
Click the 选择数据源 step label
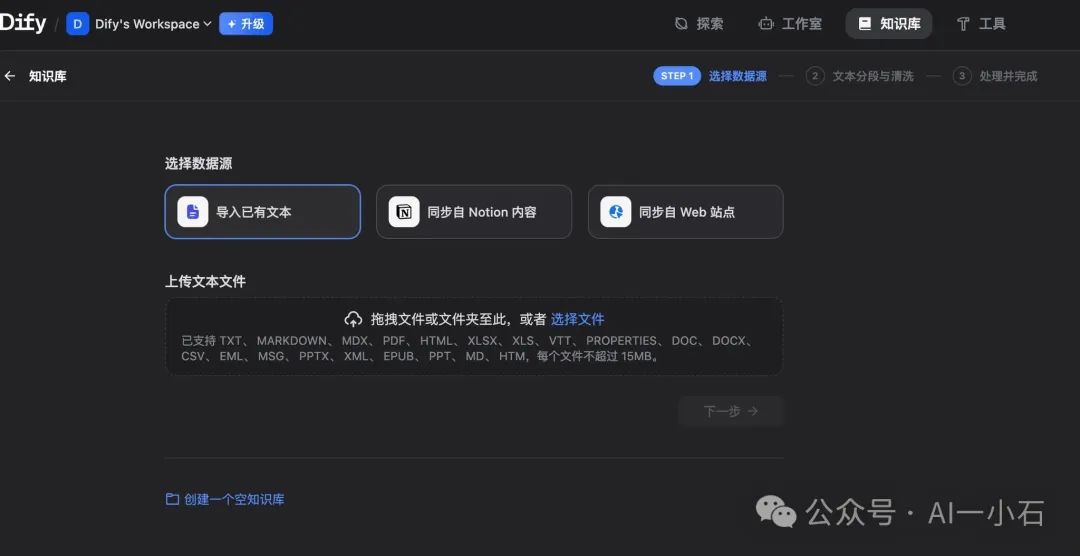point(738,76)
